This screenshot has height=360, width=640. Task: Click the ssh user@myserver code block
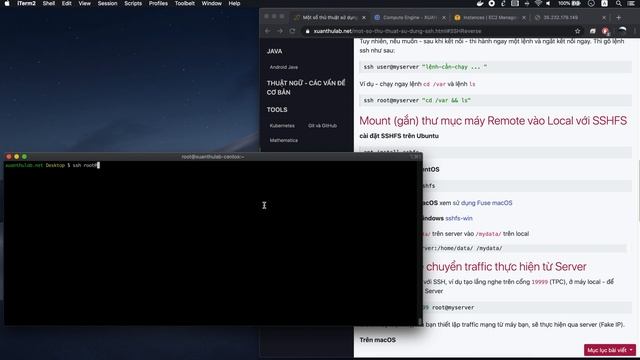[495, 67]
